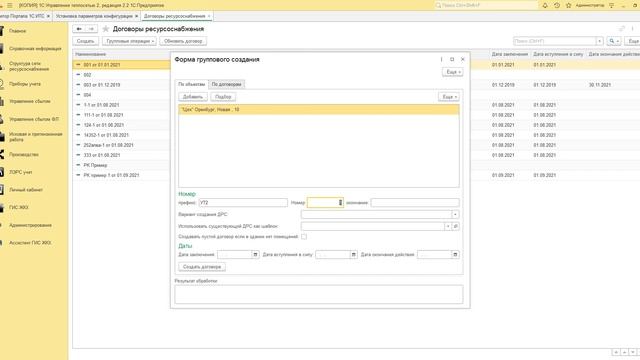Click the stepper in Номер field
This screenshot has height=360, width=640.
click(340, 202)
